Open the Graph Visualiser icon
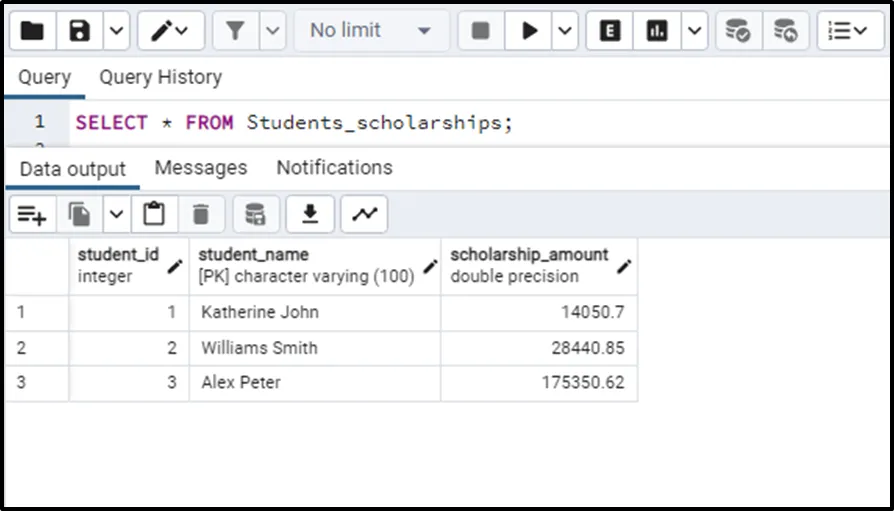This screenshot has width=894, height=511. [363, 214]
